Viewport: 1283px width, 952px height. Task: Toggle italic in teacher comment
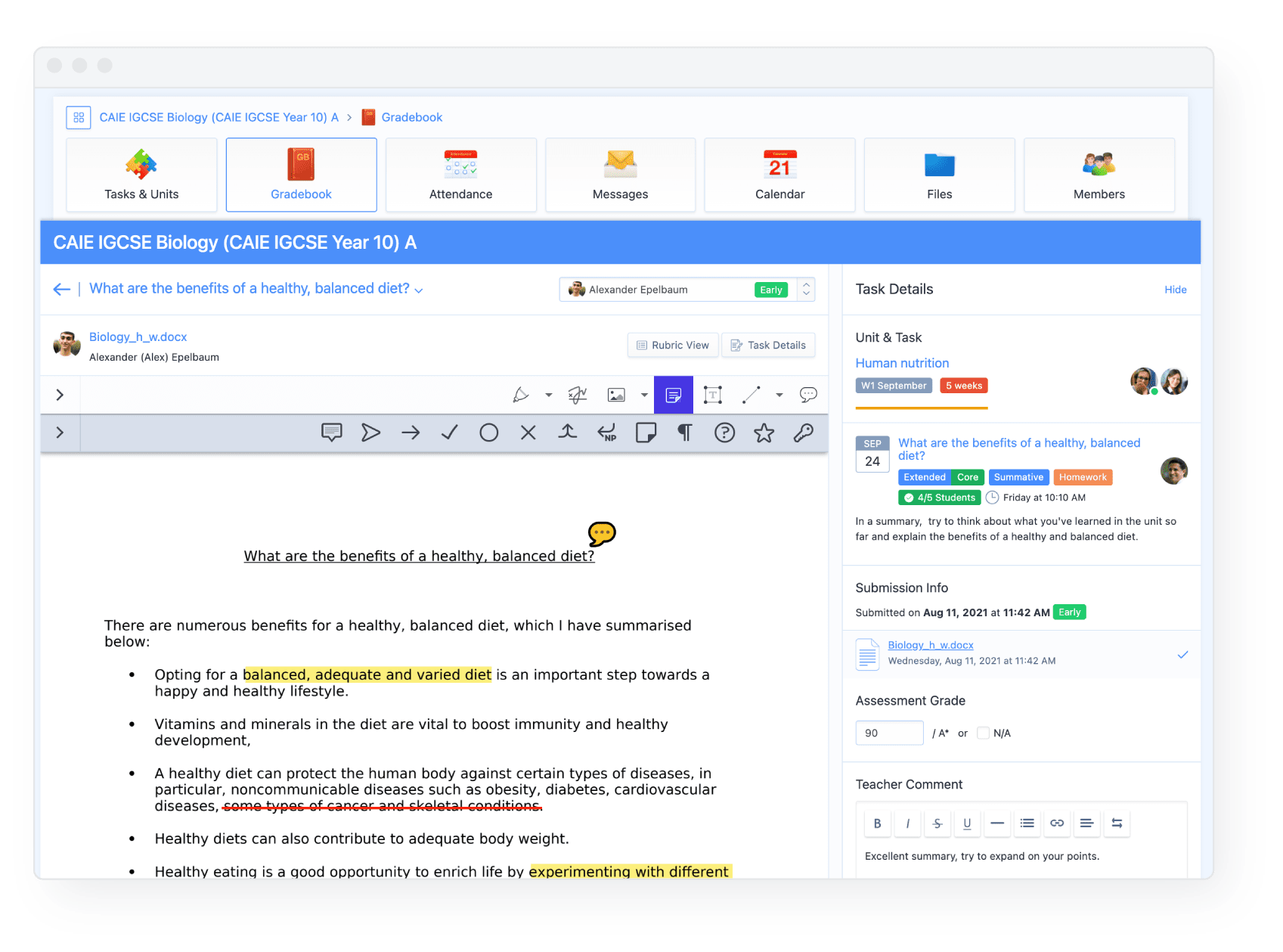coord(908,823)
